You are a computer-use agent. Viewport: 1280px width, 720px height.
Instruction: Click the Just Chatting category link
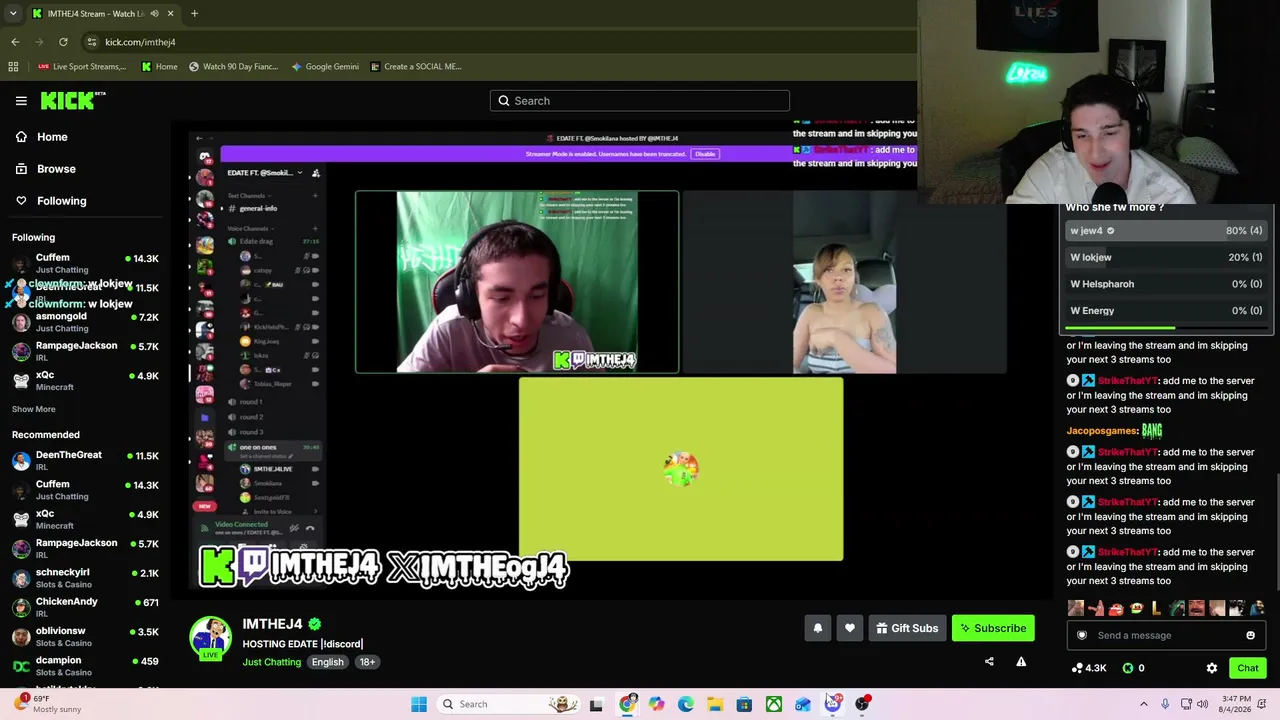(x=271, y=662)
